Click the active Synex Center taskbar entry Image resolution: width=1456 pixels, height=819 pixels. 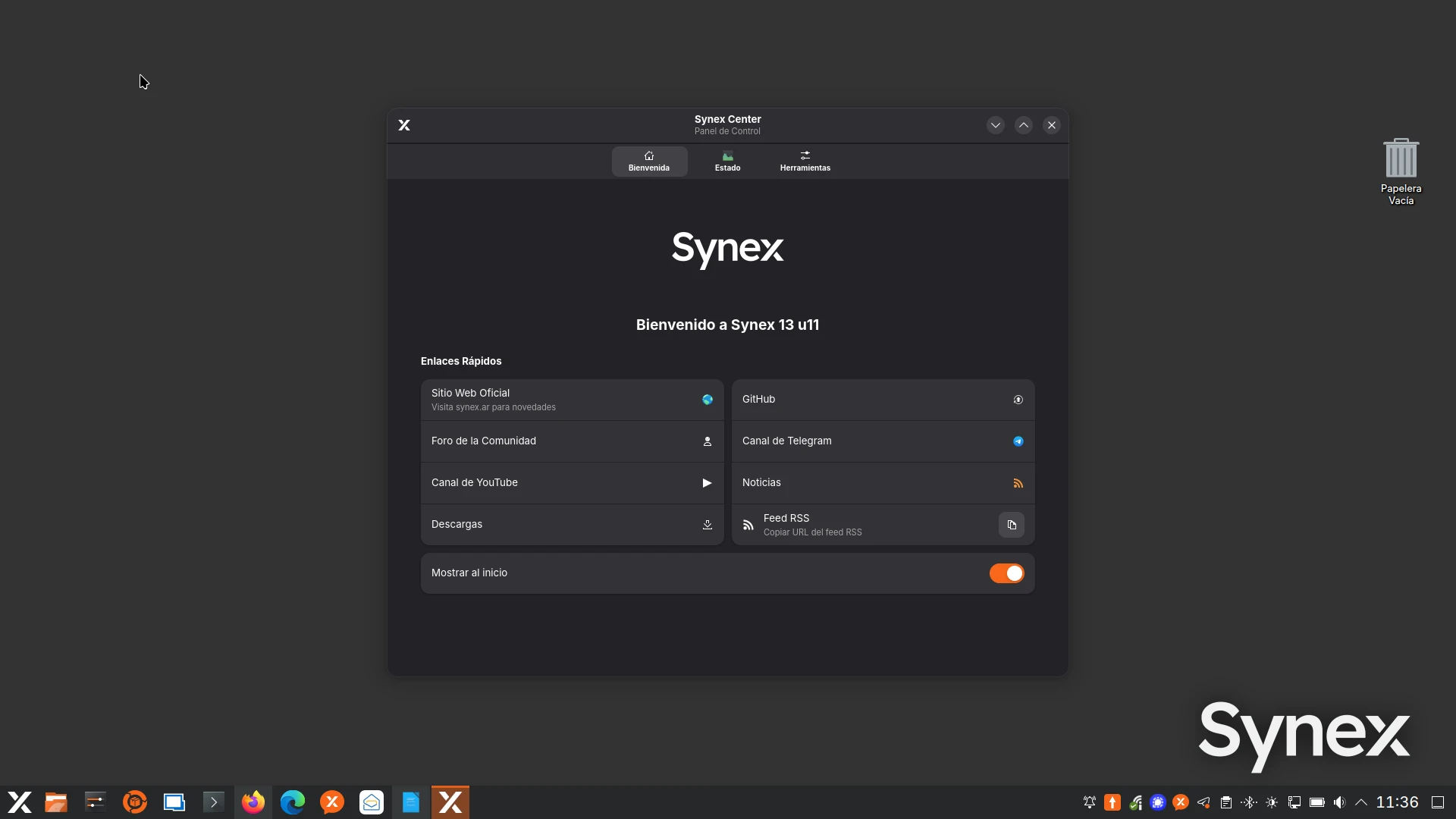pos(450,802)
